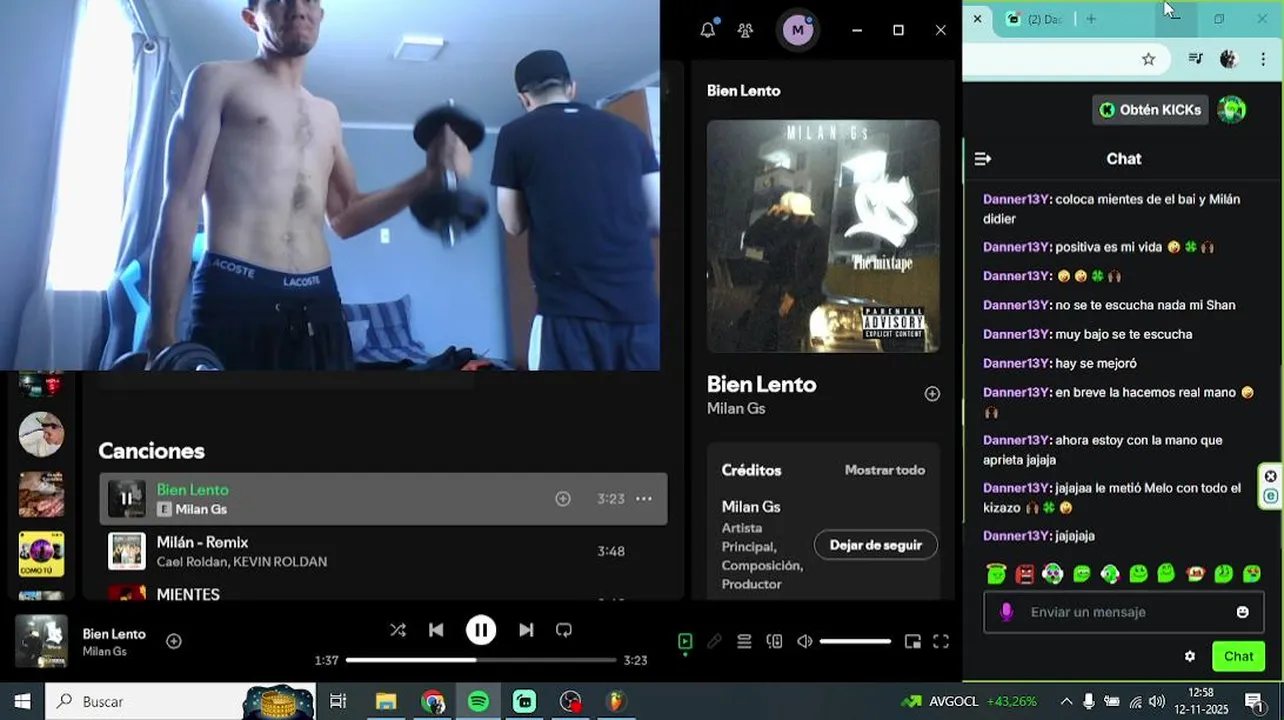This screenshot has width=1284, height=720.
Task: Open the Friend Activity icon
Action: pos(745,30)
